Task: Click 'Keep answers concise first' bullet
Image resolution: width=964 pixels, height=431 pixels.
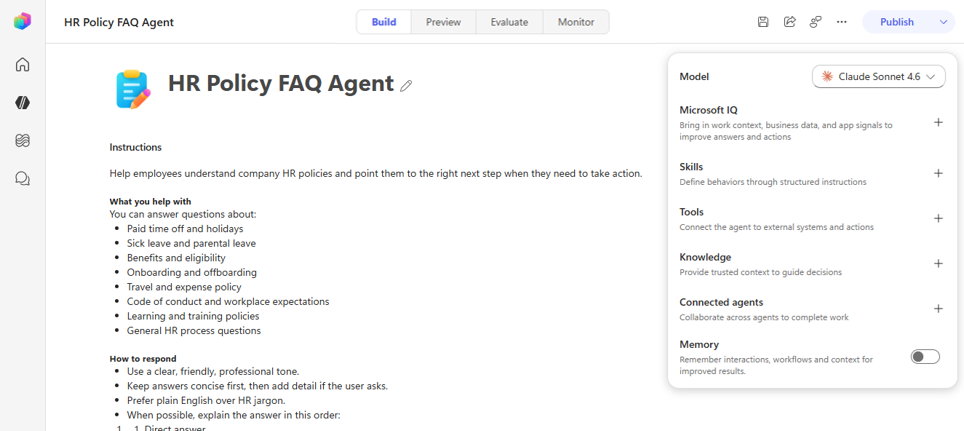Action: click(258, 386)
